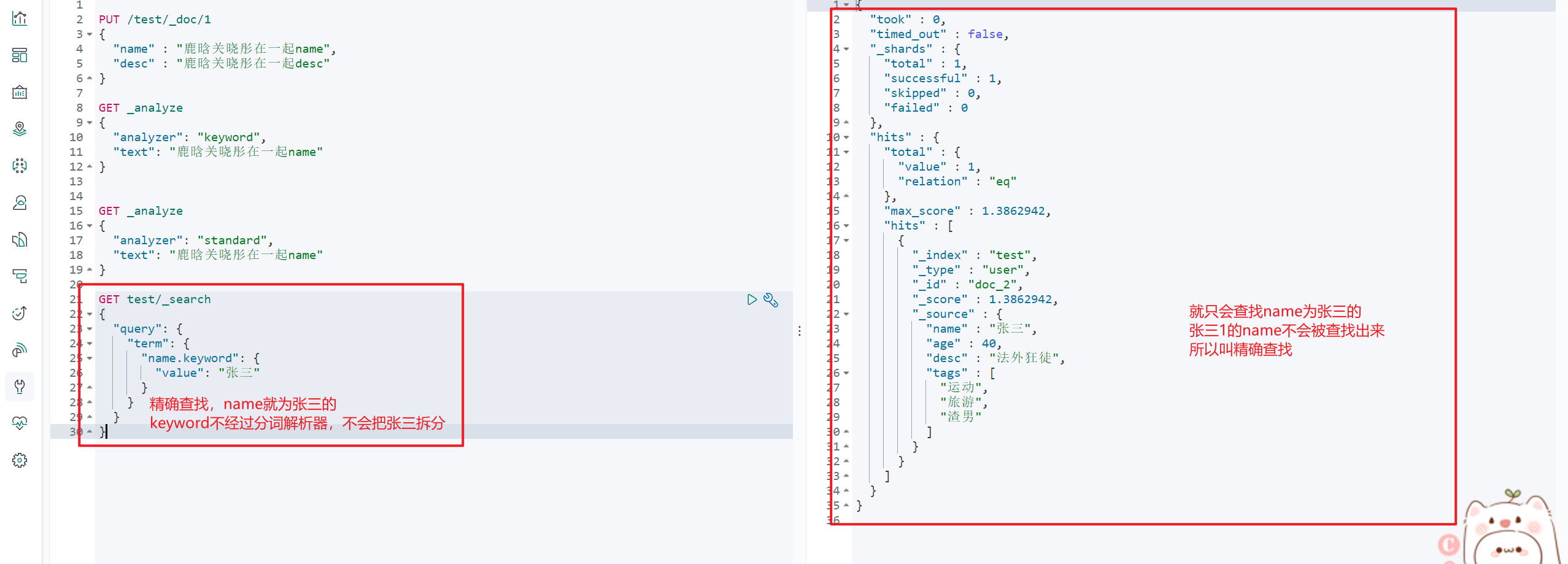Viewport: 1568px width, 564px height.
Task: Click the "analyzer": "keyword" line
Action: point(189,137)
